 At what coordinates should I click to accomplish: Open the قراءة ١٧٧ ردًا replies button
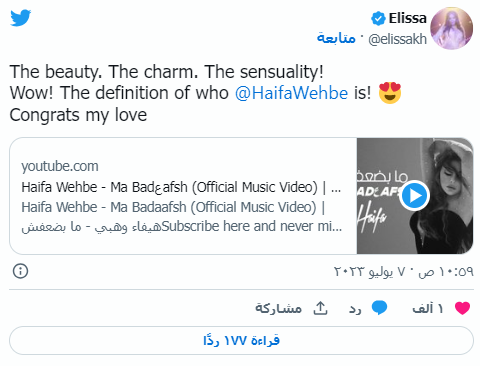pos(241,340)
